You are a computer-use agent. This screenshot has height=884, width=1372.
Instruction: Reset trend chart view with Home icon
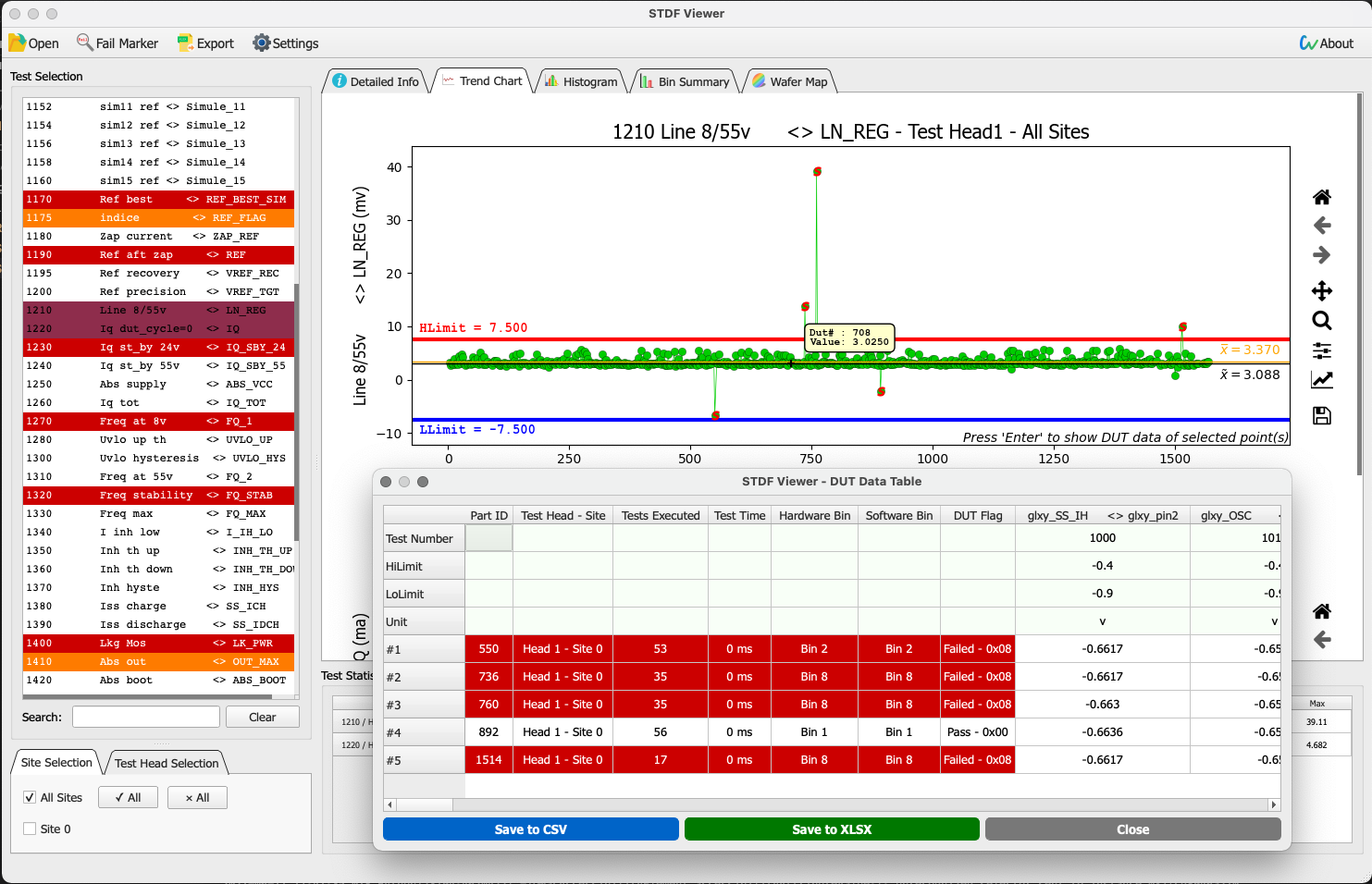click(1321, 197)
